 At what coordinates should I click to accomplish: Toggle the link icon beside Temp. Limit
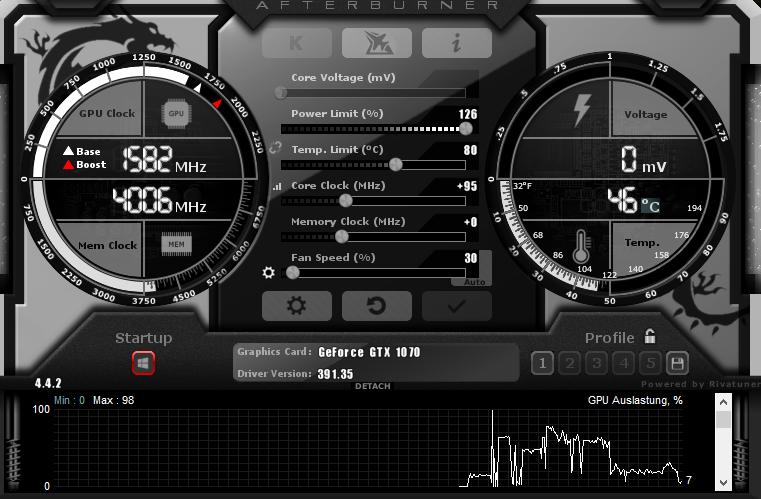pyautogui.click(x=275, y=148)
